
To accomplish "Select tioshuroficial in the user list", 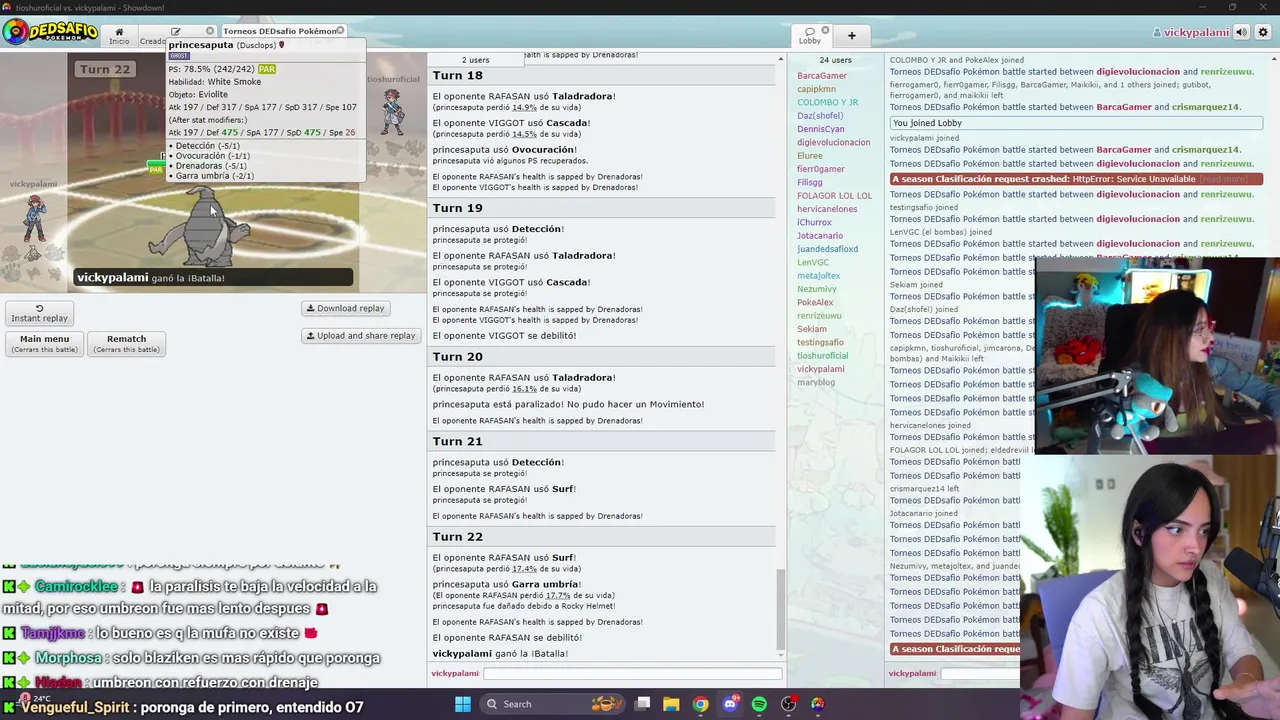I will tap(822, 356).
